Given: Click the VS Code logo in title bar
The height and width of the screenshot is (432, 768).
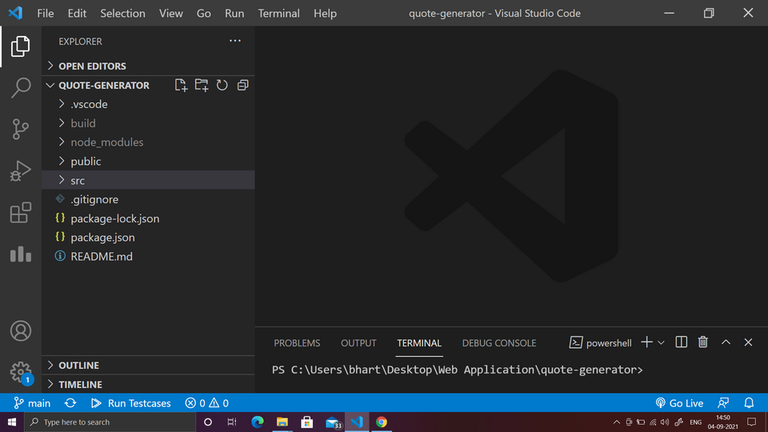Looking at the screenshot, I should pos(15,13).
